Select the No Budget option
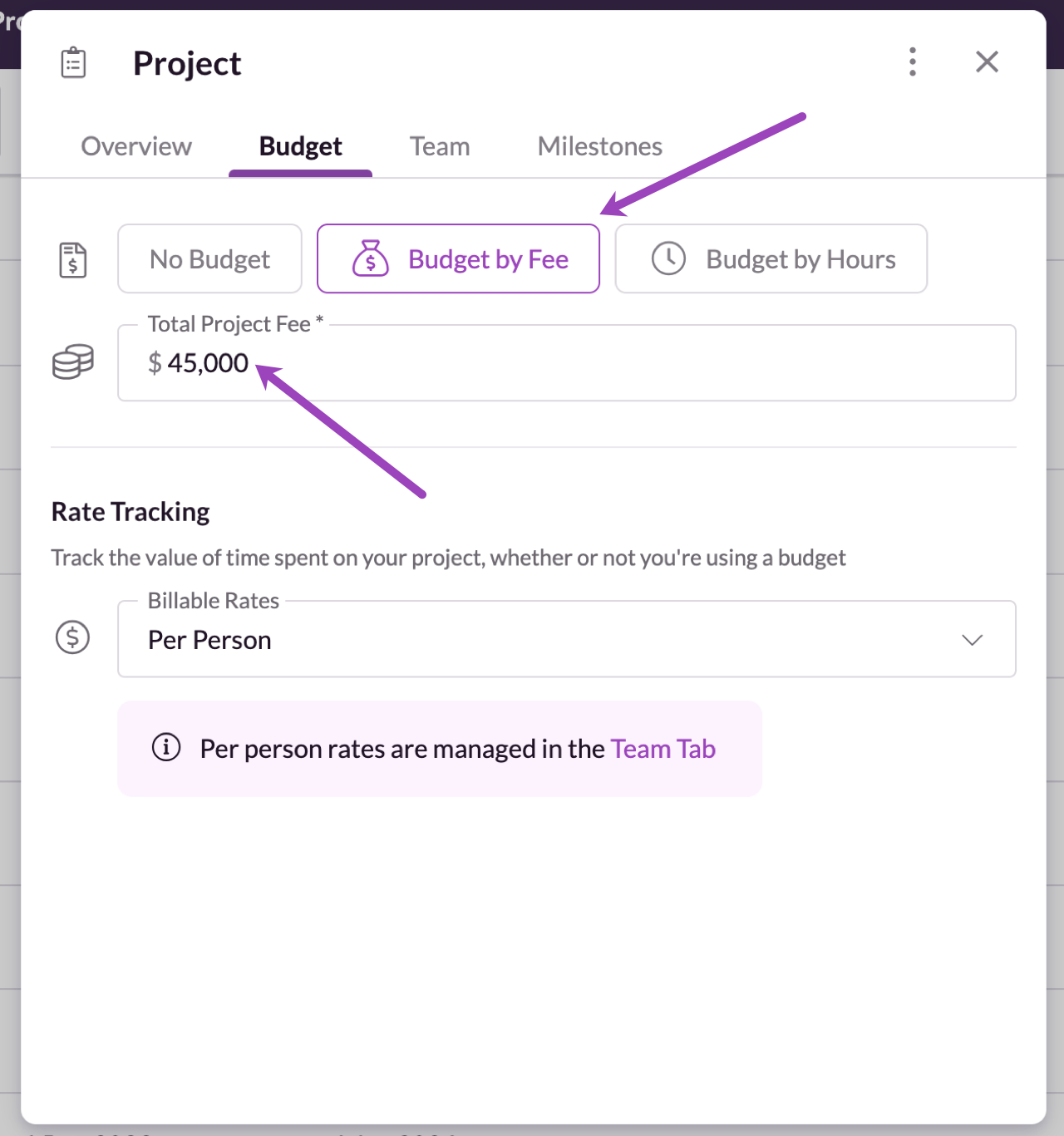Screen dimensions: 1064x1136 tap(209, 258)
